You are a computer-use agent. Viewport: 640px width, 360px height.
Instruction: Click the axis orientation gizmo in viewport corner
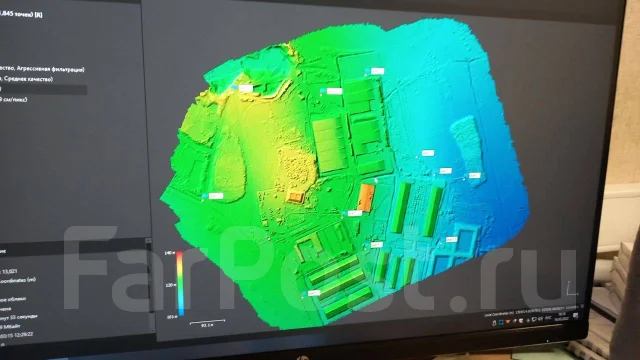click(x=573, y=289)
